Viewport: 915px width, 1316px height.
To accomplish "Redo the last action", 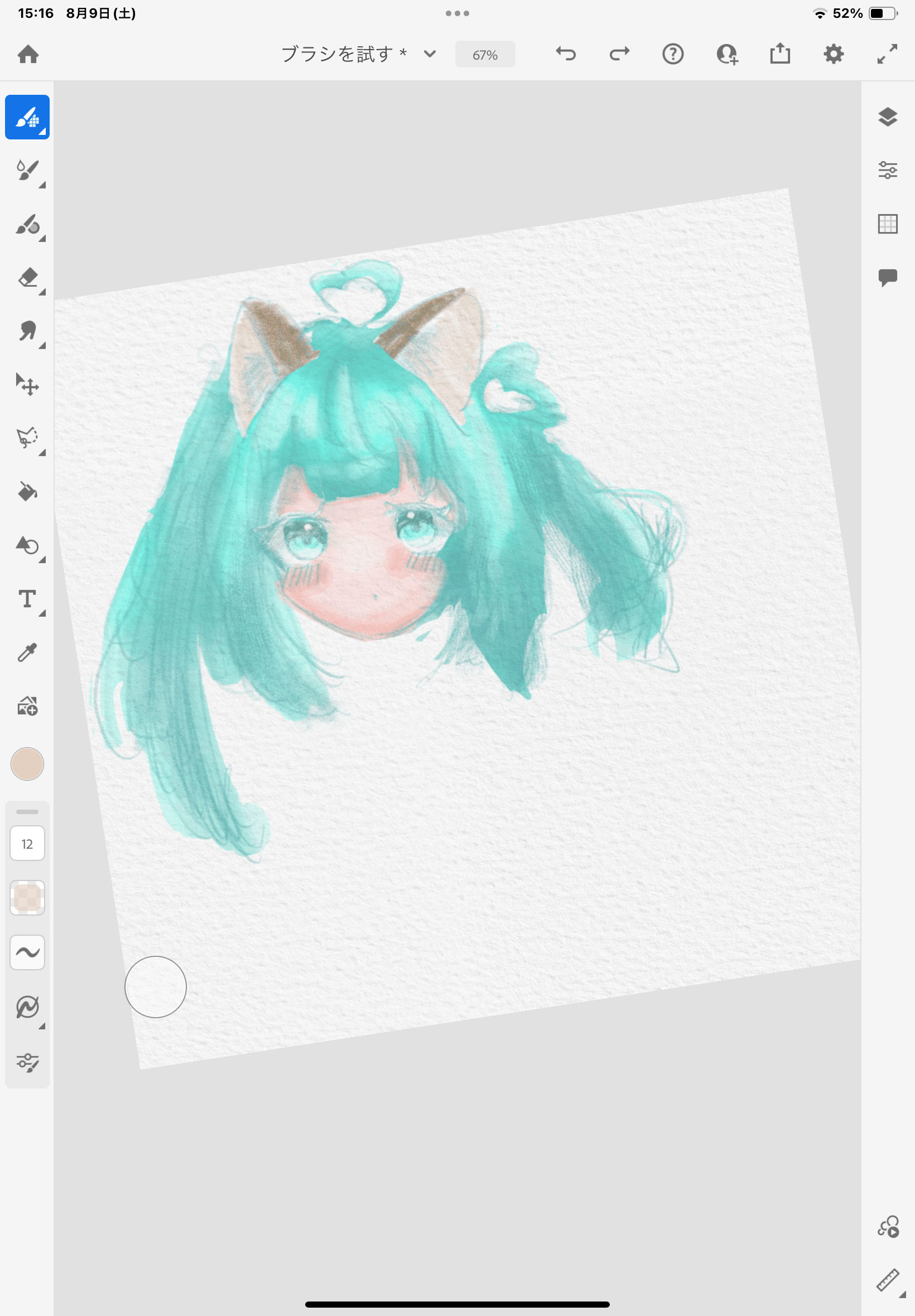I will [x=619, y=55].
